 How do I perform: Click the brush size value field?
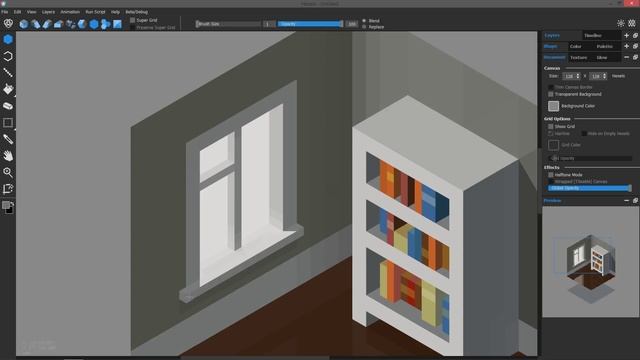click(269, 24)
